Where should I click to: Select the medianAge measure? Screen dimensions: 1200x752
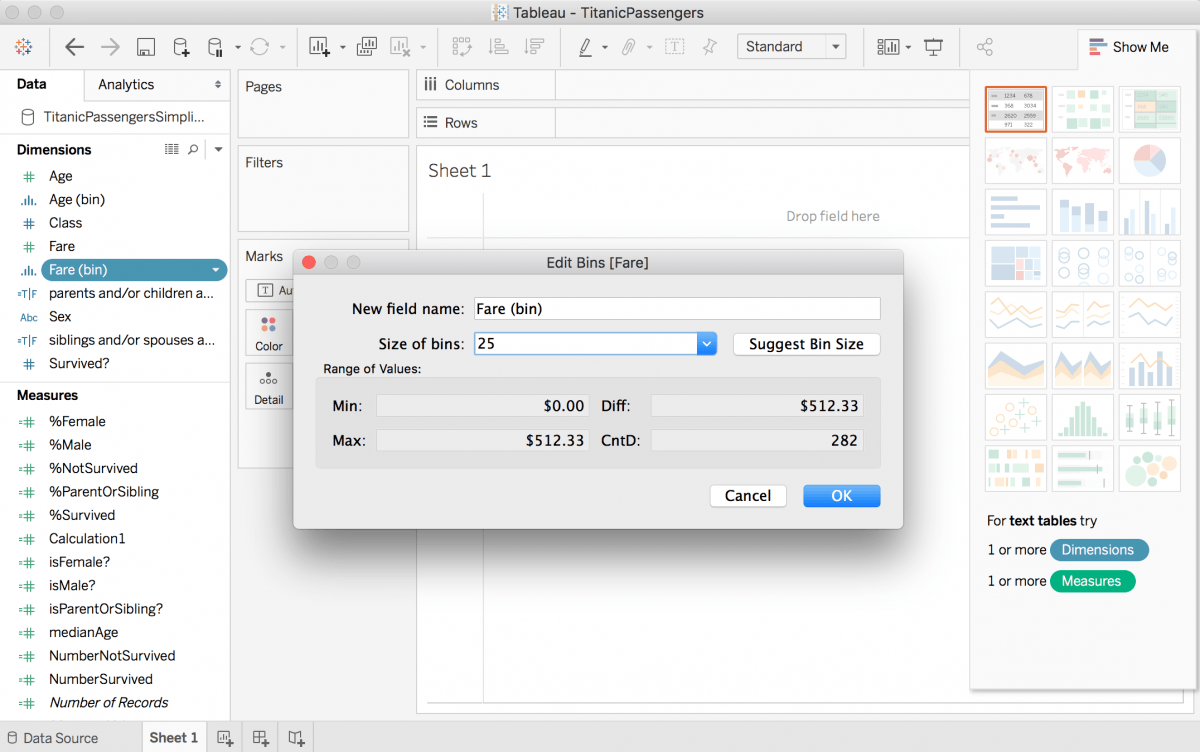pos(84,632)
